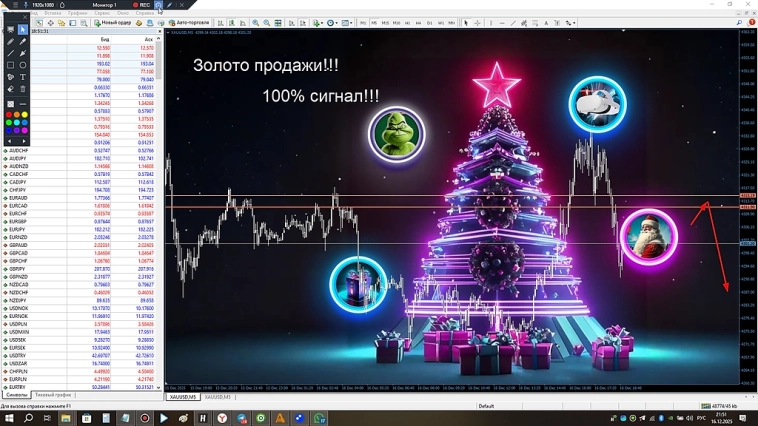
Task: Select the straight line drawing tool
Action: (x=11, y=53)
